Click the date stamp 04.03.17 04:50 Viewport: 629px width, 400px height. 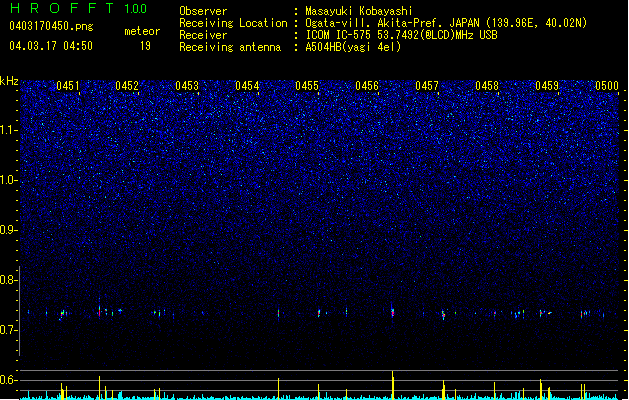(51, 46)
